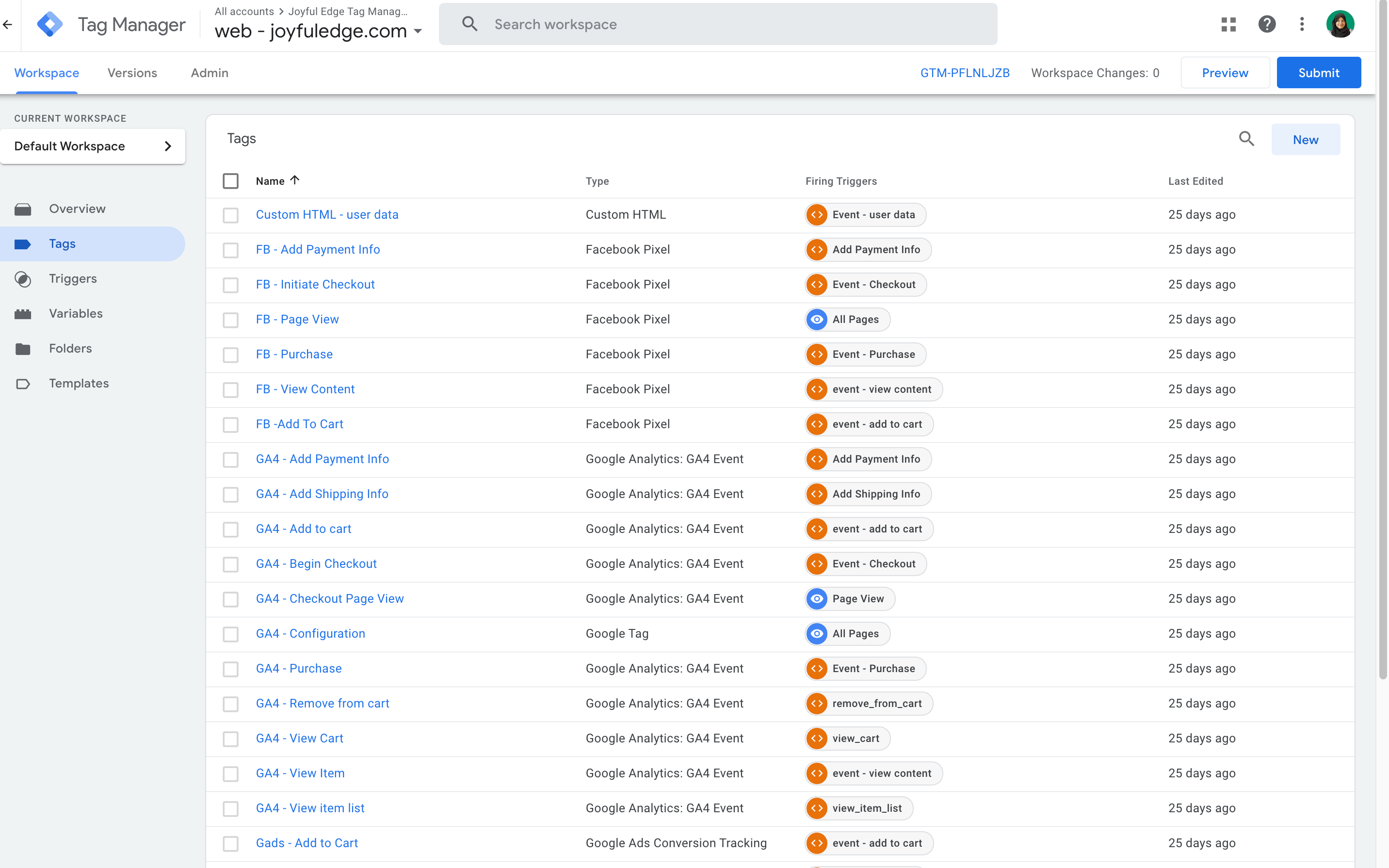Click trigger icon in FB - Initiate Checkout row
The image size is (1389, 868).
pos(817,285)
